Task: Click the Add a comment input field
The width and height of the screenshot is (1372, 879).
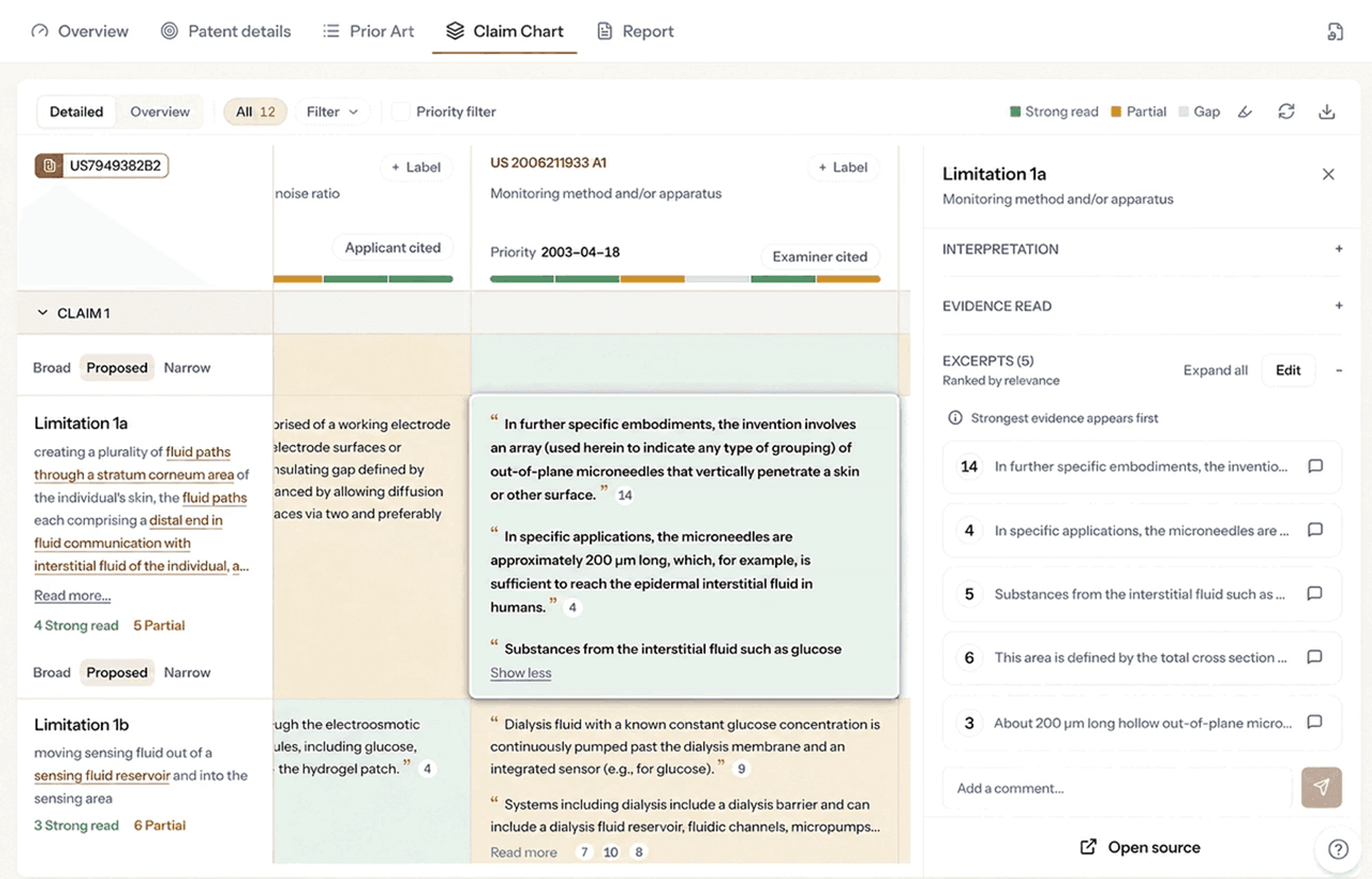Action: click(1117, 788)
